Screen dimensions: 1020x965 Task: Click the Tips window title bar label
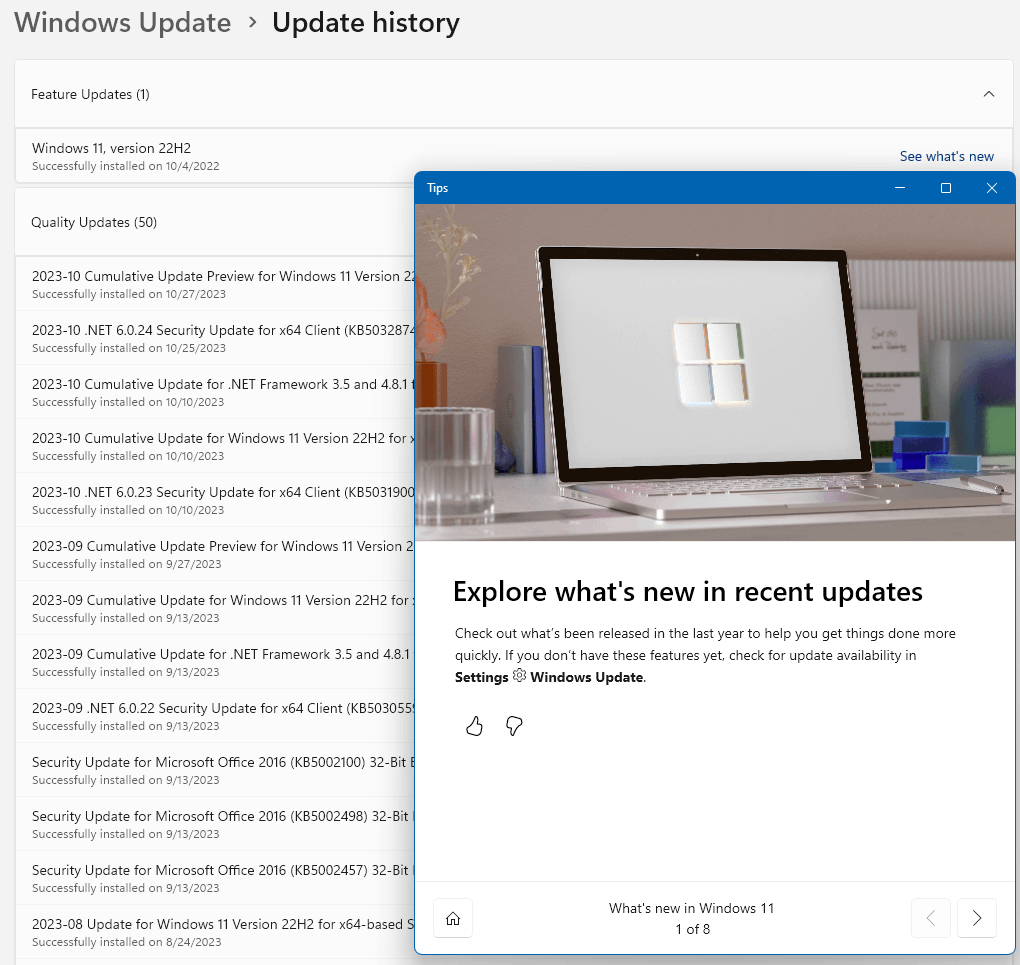click(438, 188)
